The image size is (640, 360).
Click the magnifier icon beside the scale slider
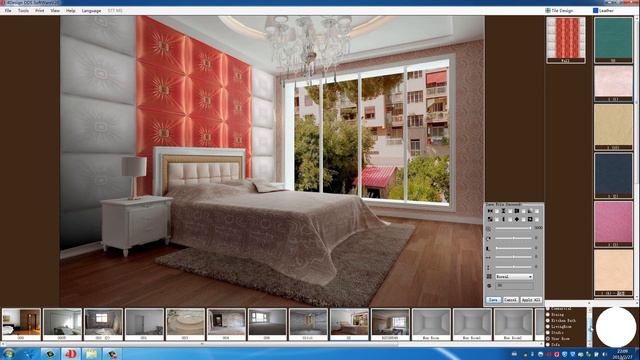point(489,229)
